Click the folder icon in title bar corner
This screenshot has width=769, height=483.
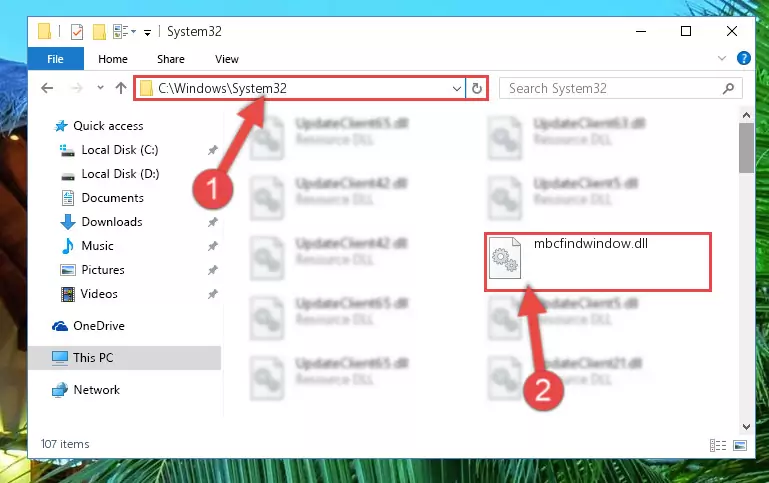44,31
